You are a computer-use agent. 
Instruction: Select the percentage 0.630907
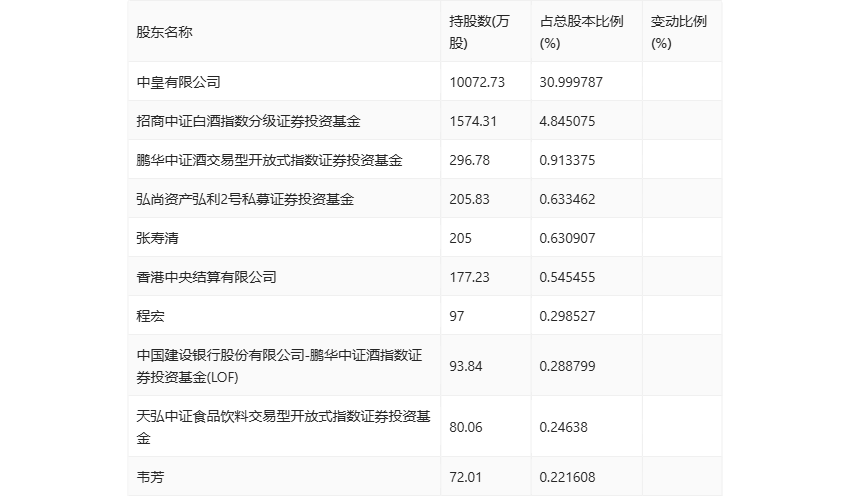tap(567, 238)
